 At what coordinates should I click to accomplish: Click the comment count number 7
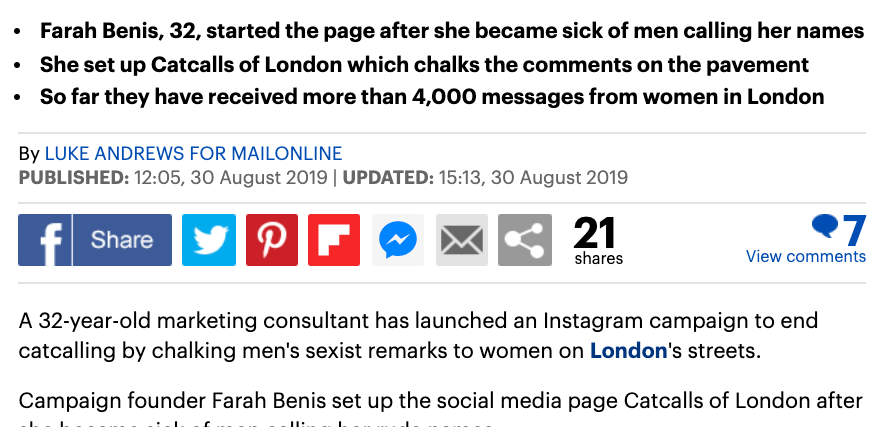pyautogui.click(x=854, y=231)
